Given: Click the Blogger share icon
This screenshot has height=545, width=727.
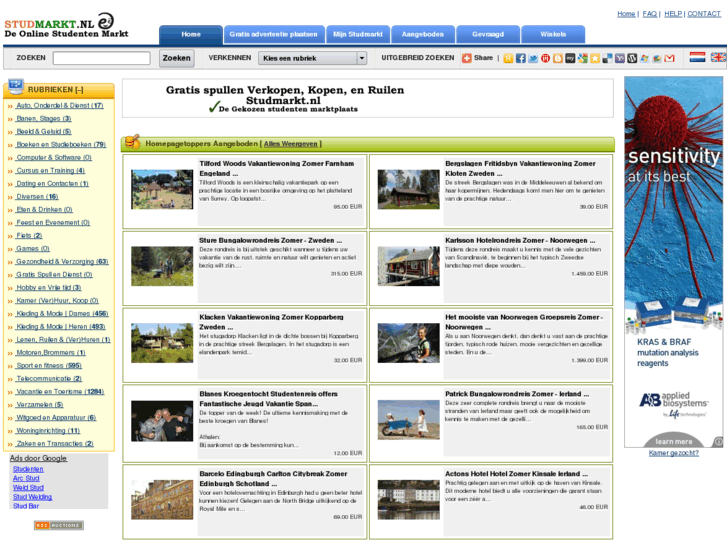Looking at the screenshot, I should point(557,58).
